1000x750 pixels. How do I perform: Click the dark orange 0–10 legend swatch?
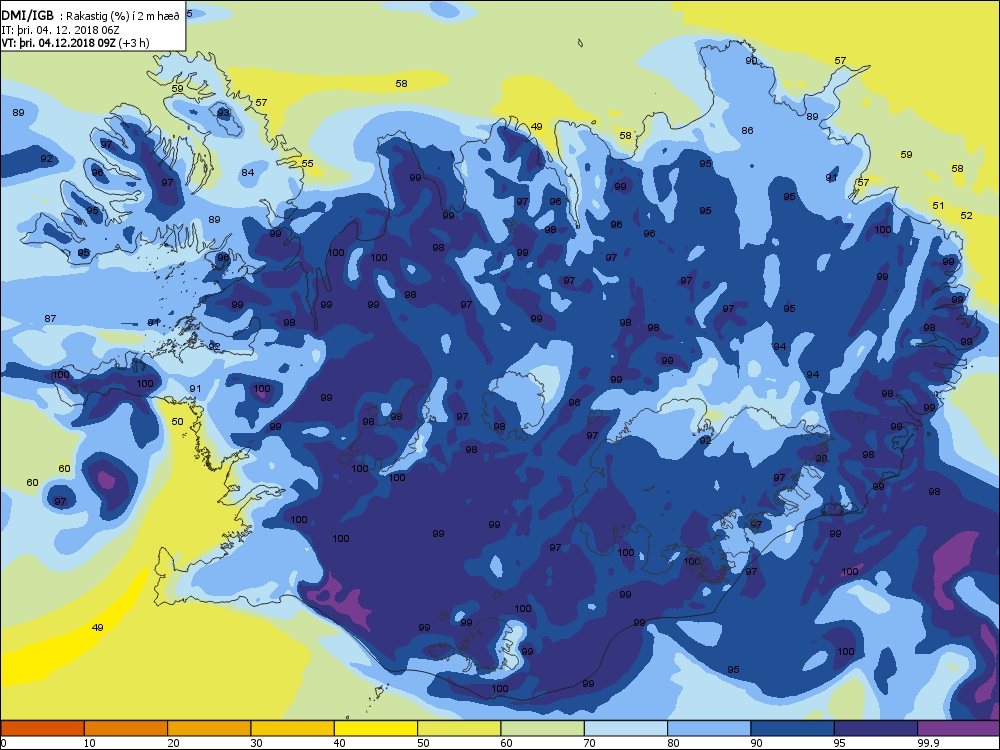click(42, 728)
